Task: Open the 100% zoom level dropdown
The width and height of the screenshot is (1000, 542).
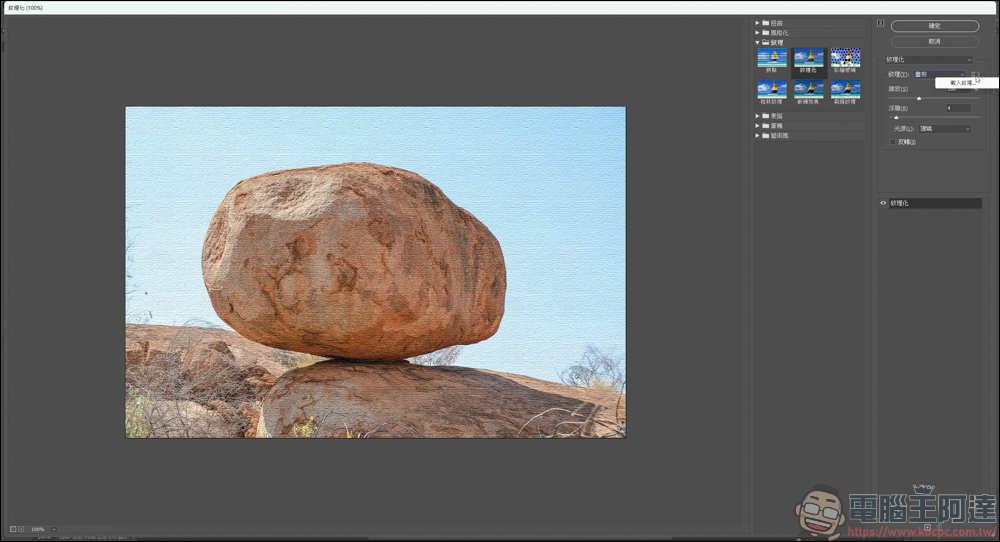Action: (54, 529)
